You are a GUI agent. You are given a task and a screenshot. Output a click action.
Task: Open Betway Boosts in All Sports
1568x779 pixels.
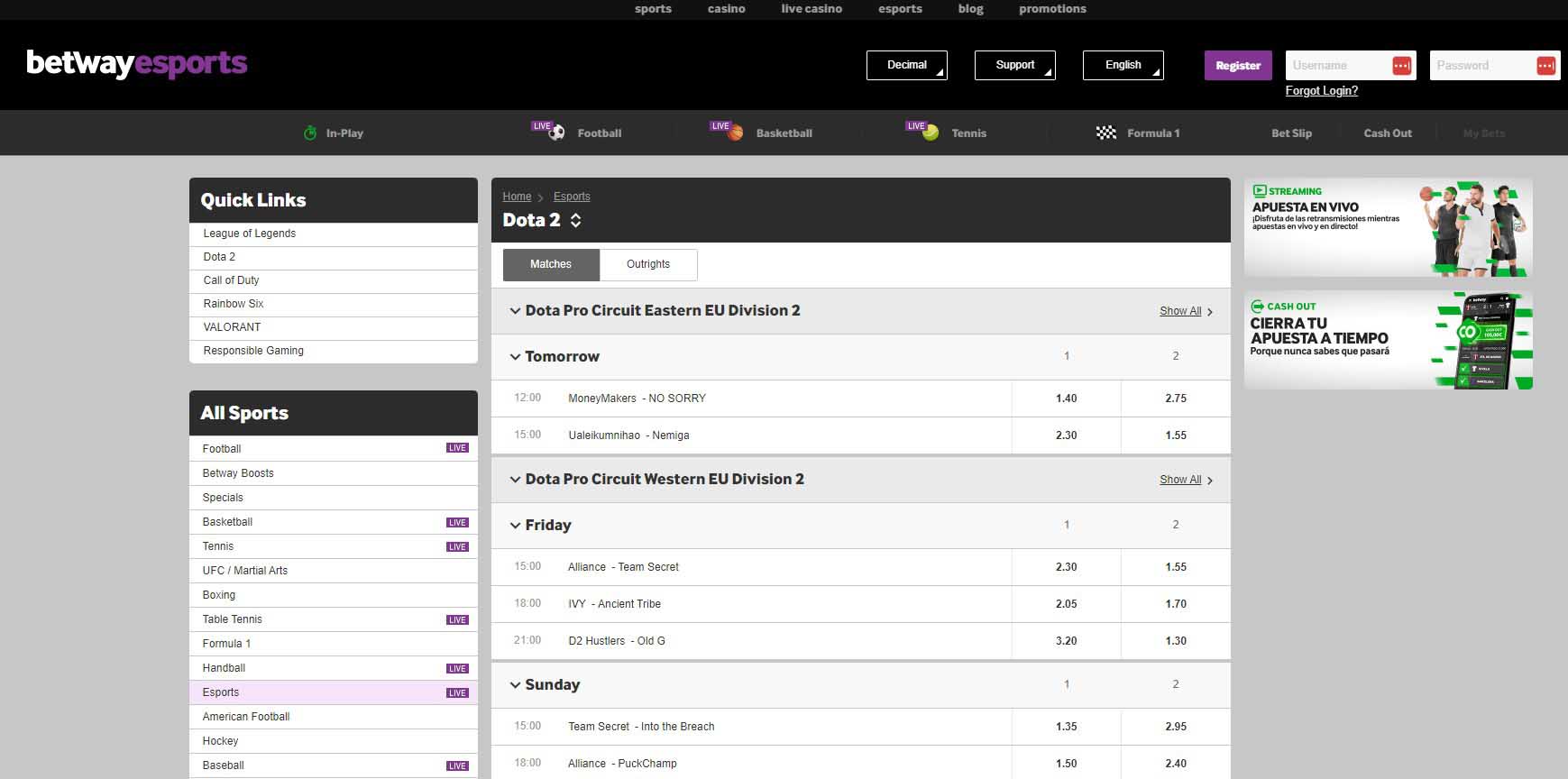click(334, 473)
